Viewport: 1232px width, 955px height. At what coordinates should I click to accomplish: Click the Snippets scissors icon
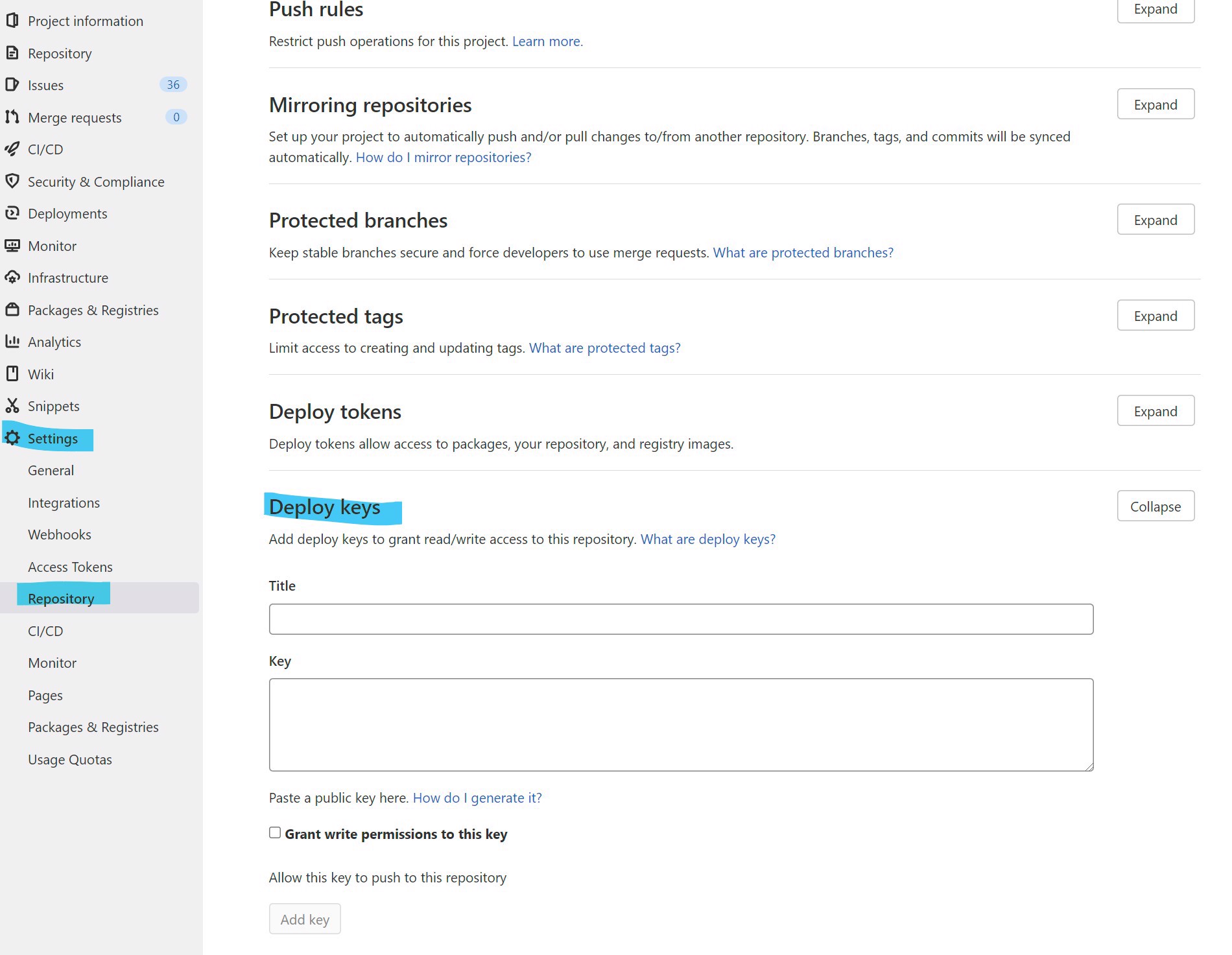point(12,406)
